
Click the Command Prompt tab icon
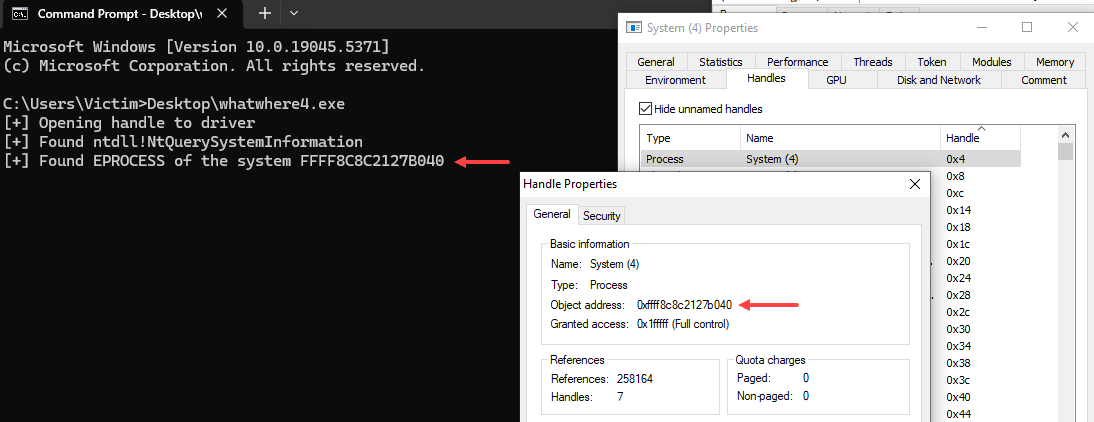click(x=20, y=14)
